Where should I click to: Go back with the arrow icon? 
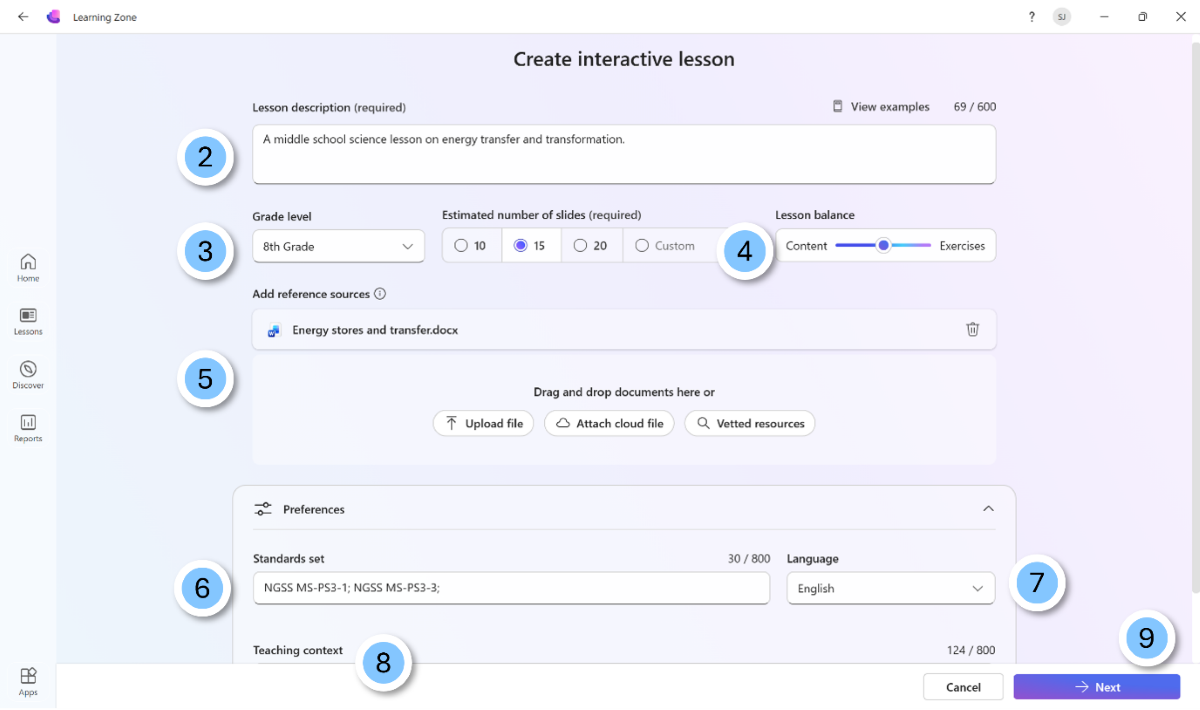(x=23, y=17)
